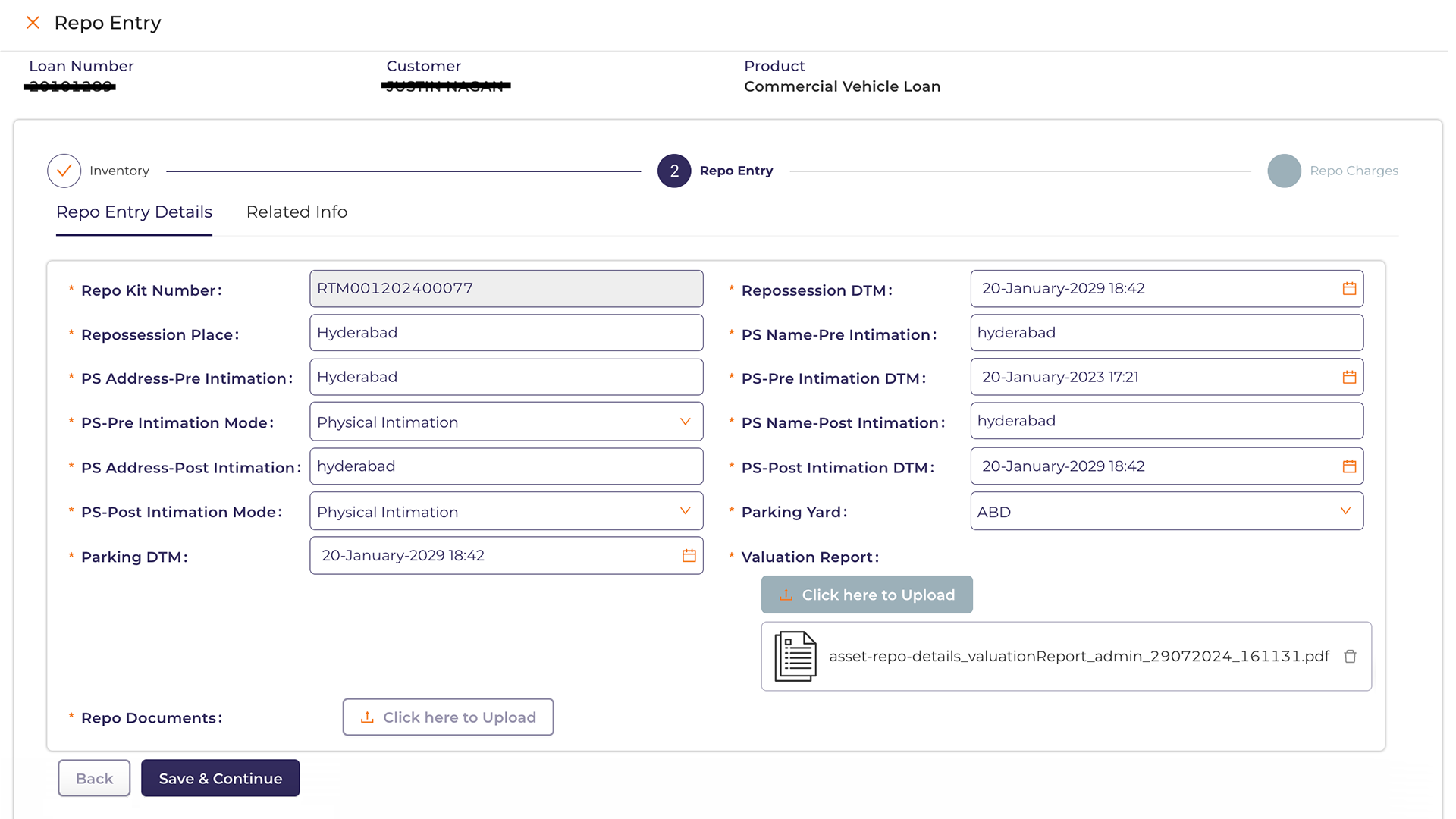Click the uploaded PDF document file icon
The width and height of the screenshot is (1456, 819).
795,657
